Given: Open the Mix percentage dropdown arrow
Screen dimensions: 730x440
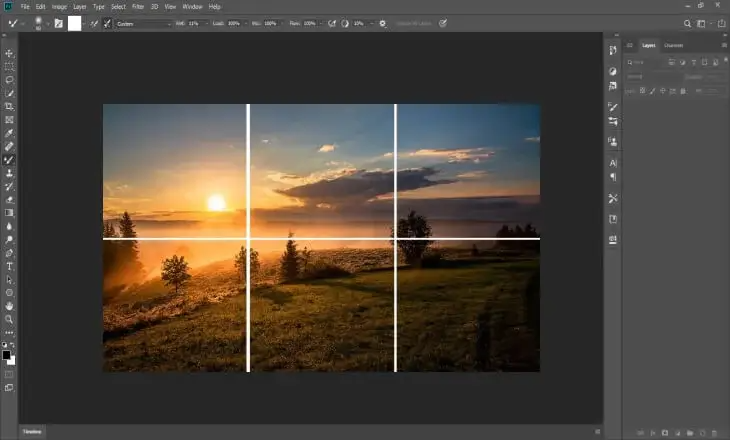Looking at the screenshot, I should coord(282,23).
